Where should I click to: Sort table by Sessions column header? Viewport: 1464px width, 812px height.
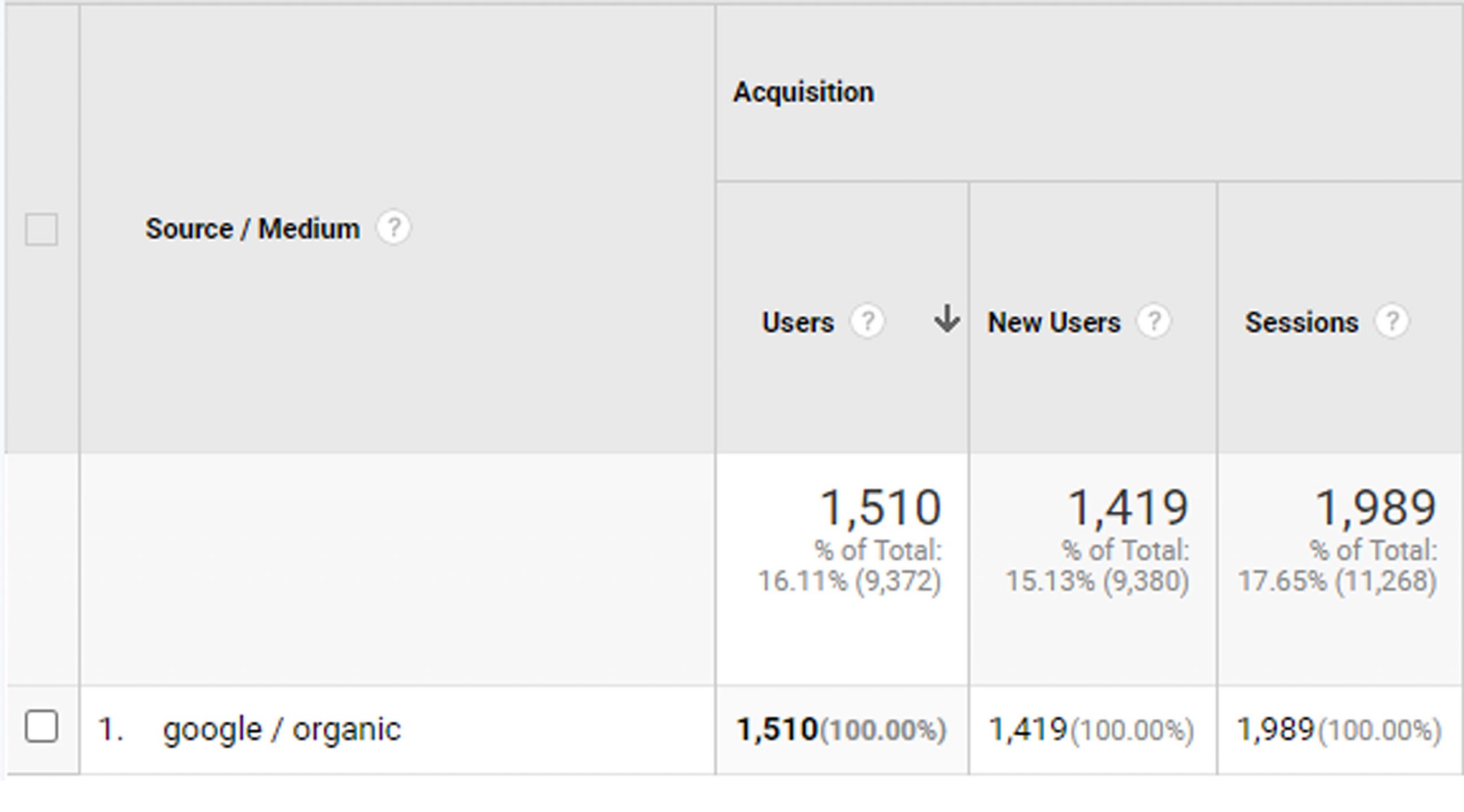click(x=1302, y=323)
